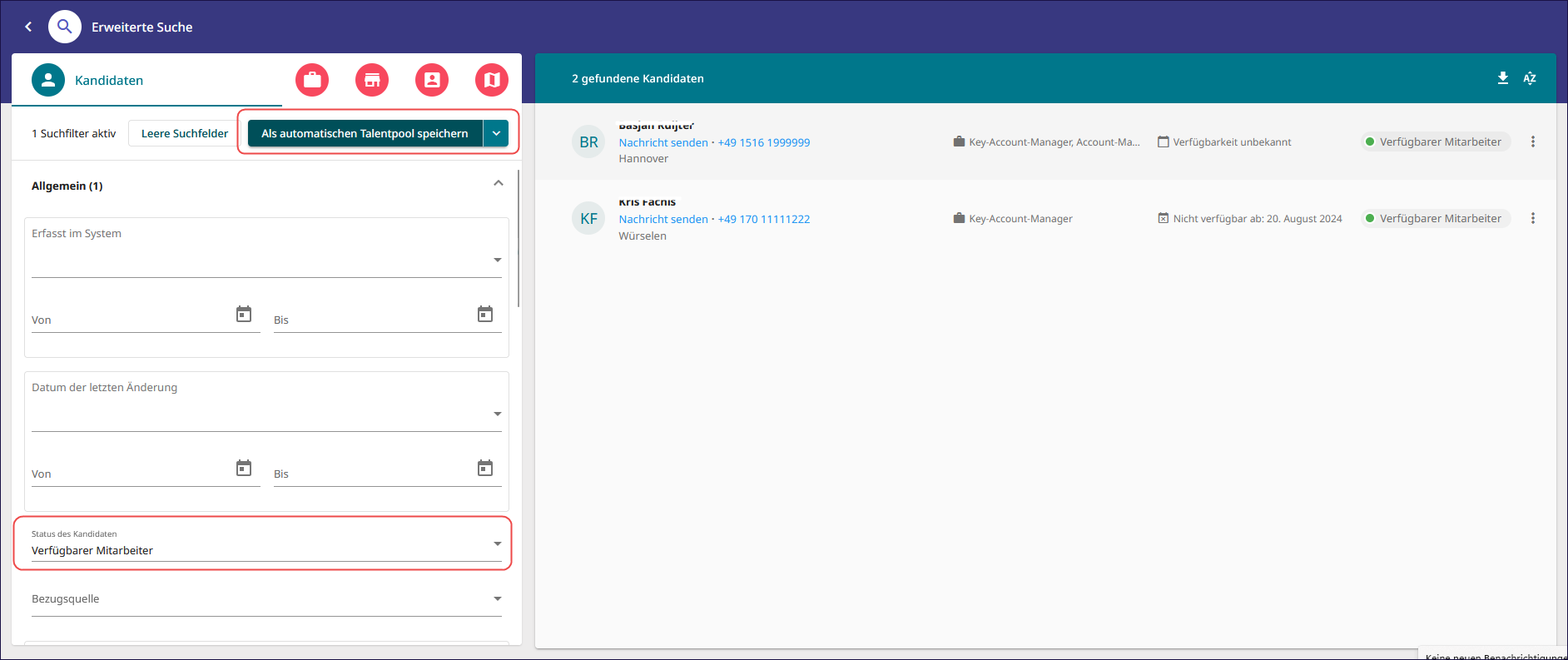This screenshot has width=1568, height=660.
Task: Switch to the storefront companies search tab
Action: point(372,80)
